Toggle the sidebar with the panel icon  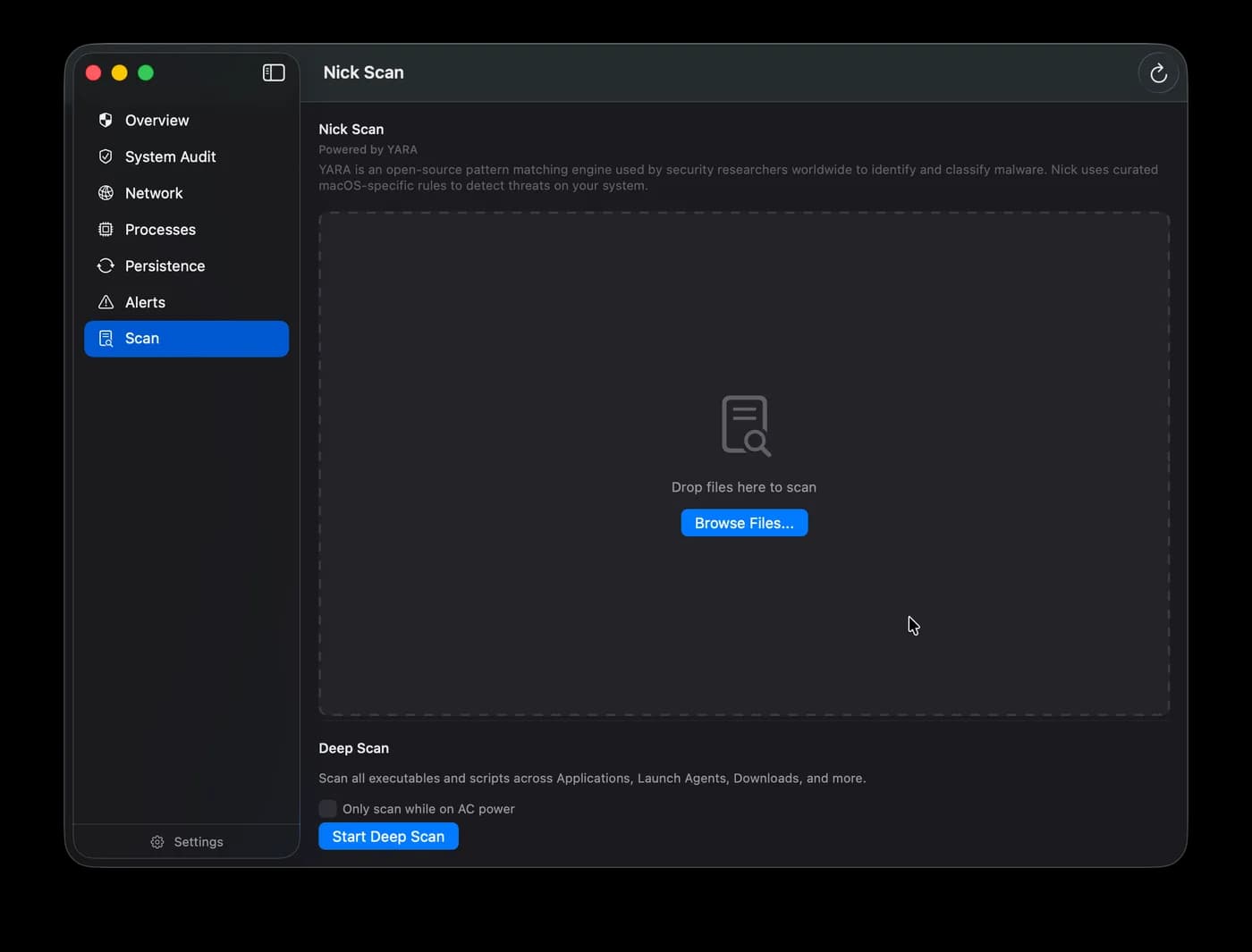tap(274, 72)
